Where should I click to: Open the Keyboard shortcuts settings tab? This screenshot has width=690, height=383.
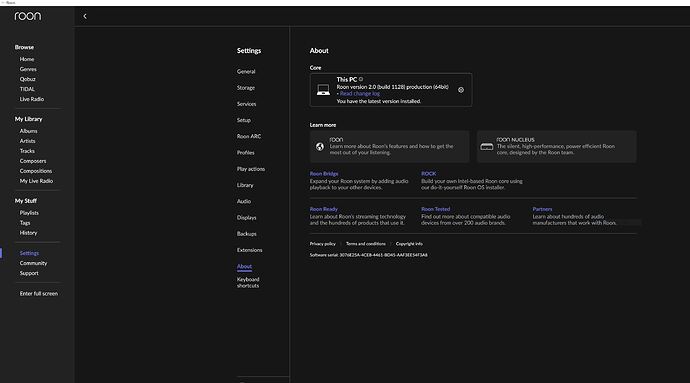248,283
